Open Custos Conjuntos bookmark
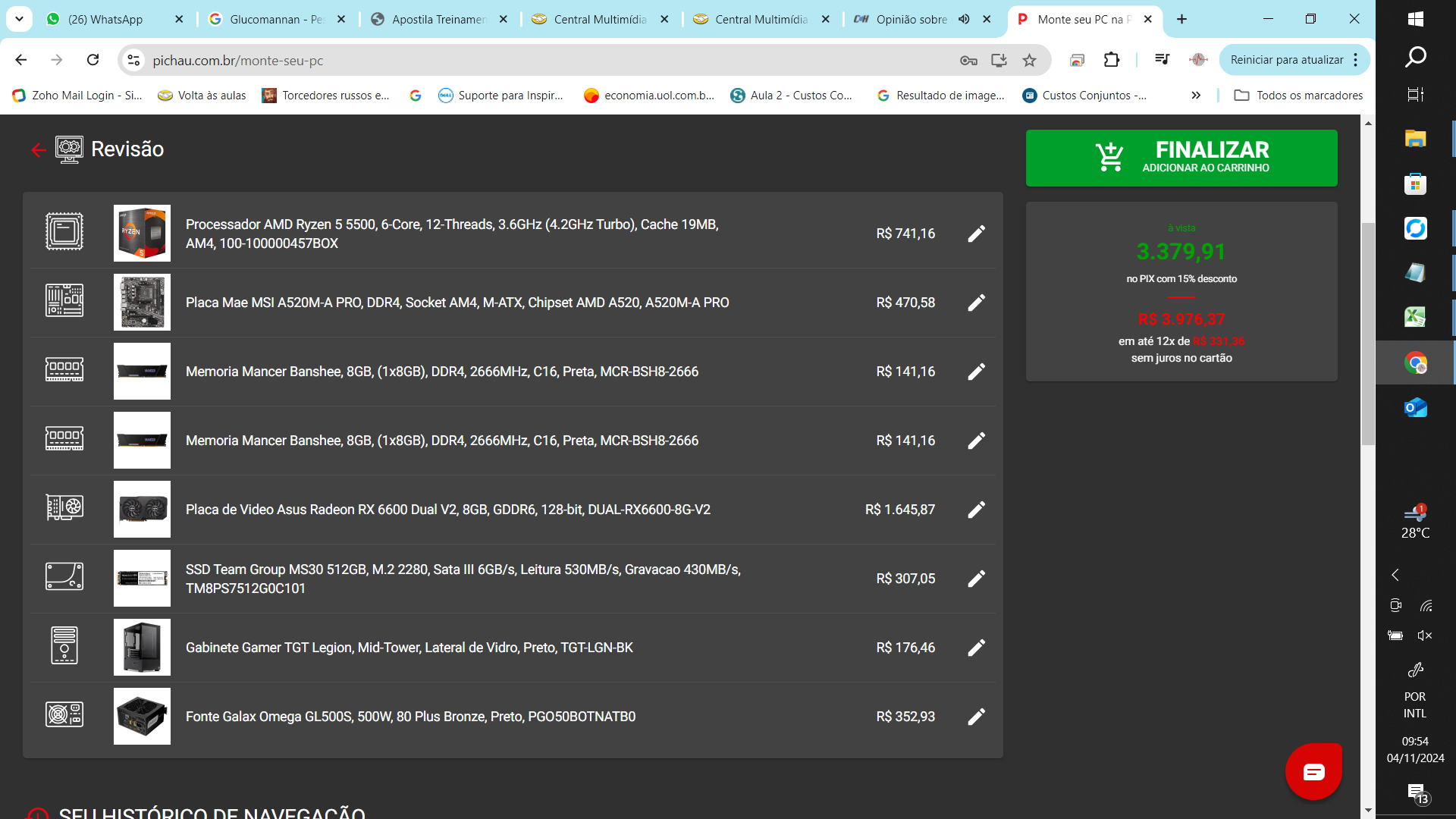1456x819 pixels. [x=1084, y=96]
